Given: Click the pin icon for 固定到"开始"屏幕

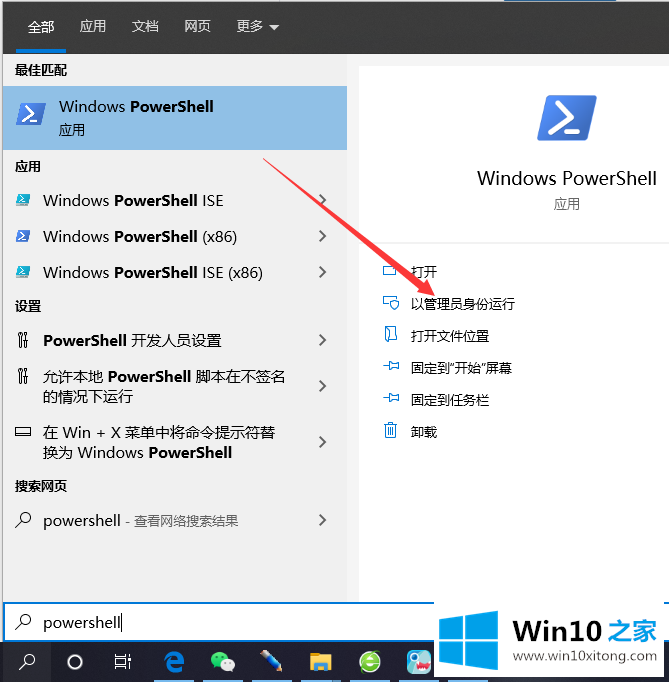Looking at the screenshot, I should click(391, 366).
